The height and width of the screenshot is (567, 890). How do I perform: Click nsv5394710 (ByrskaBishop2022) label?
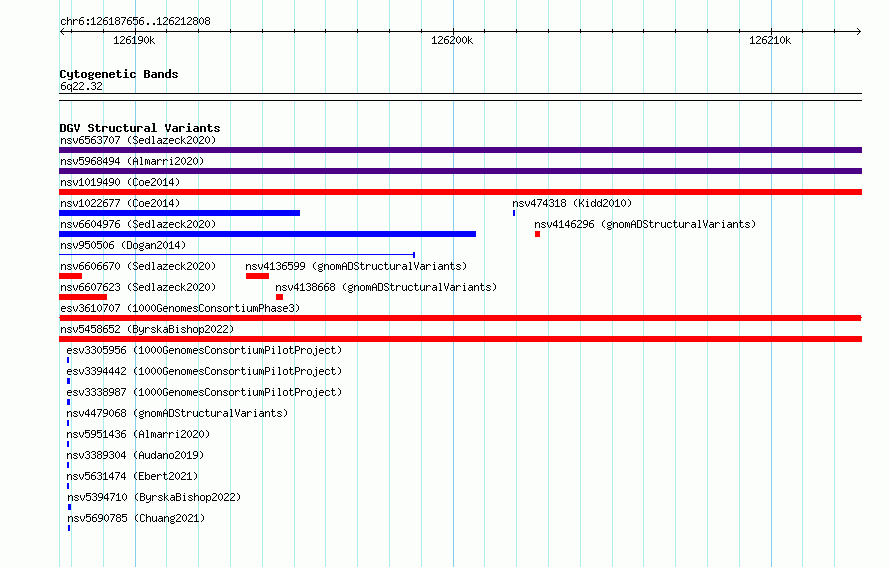[154, 497]
